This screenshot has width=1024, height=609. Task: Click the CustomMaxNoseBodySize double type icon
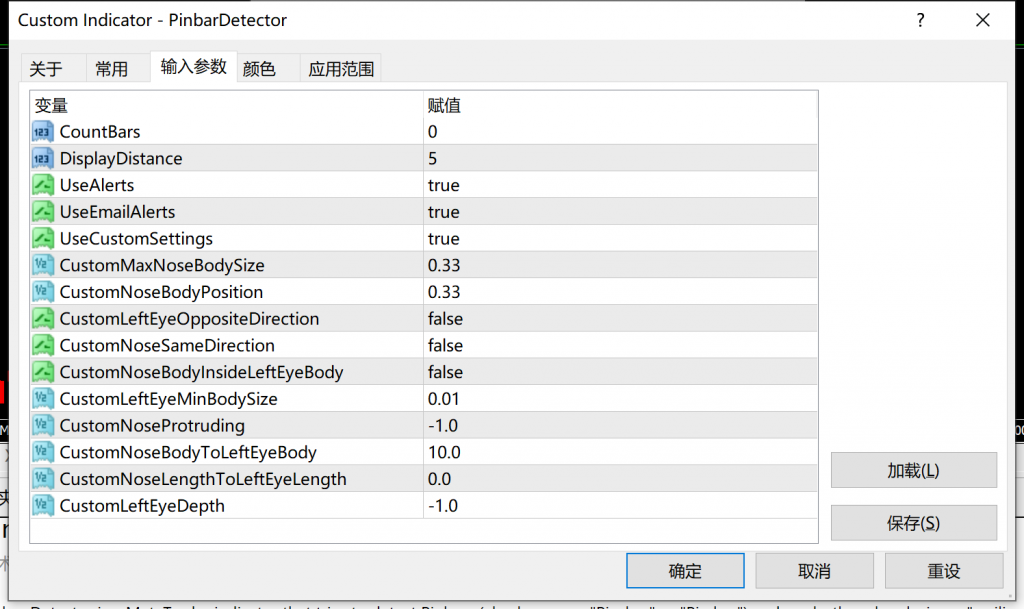pos(43,265)
